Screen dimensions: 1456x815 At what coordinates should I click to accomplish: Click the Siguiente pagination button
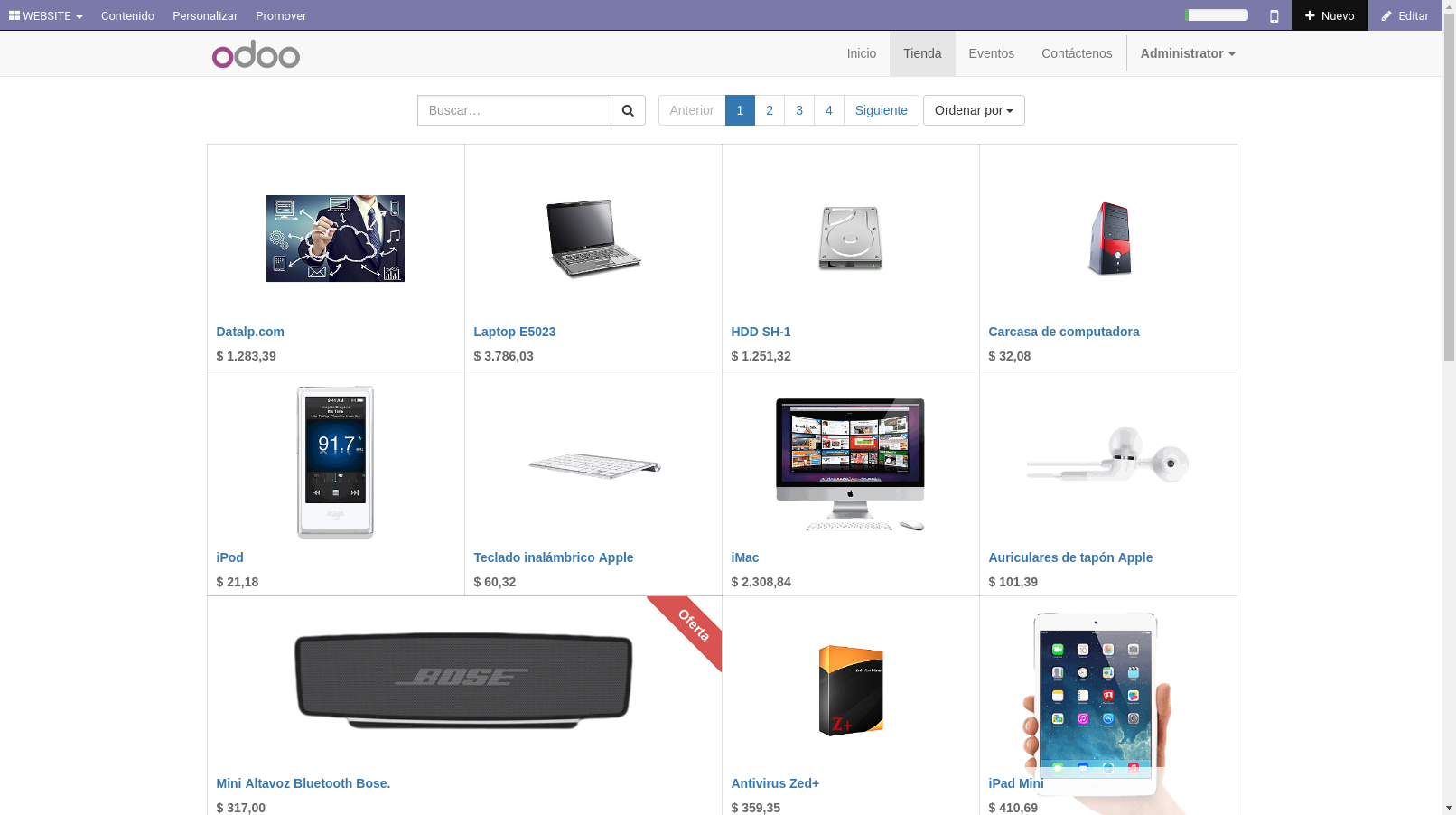click(881, 110)
